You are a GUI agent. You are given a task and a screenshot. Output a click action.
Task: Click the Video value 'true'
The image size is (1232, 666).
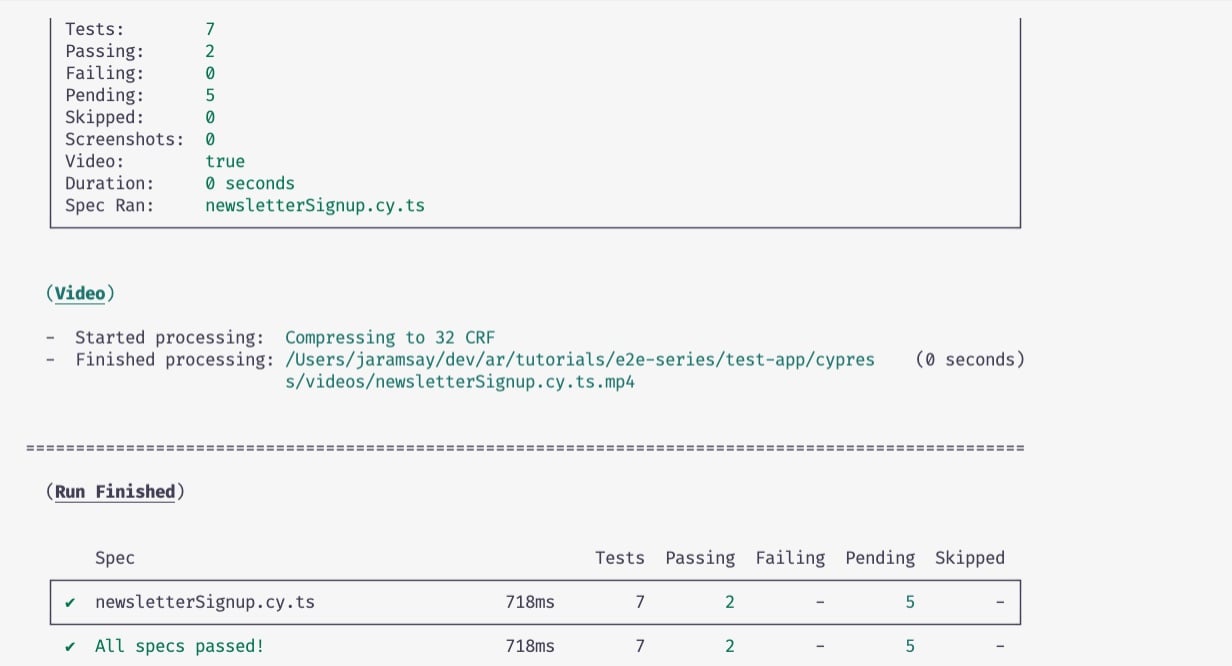point(225,161)
